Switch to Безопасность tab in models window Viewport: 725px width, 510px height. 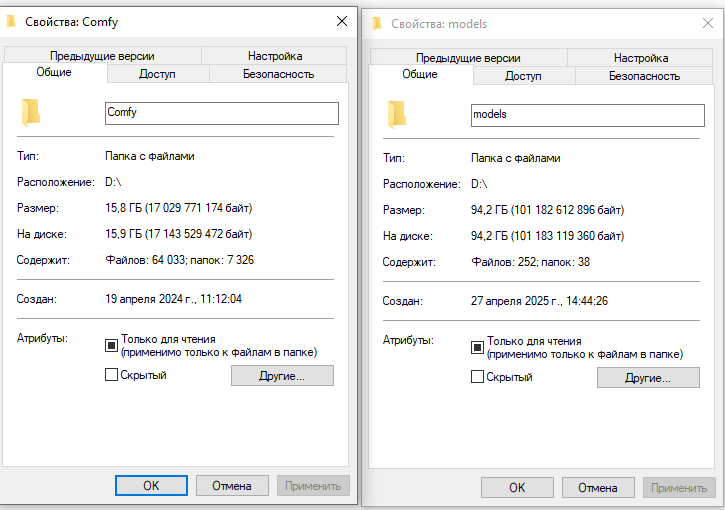(644, 76)
